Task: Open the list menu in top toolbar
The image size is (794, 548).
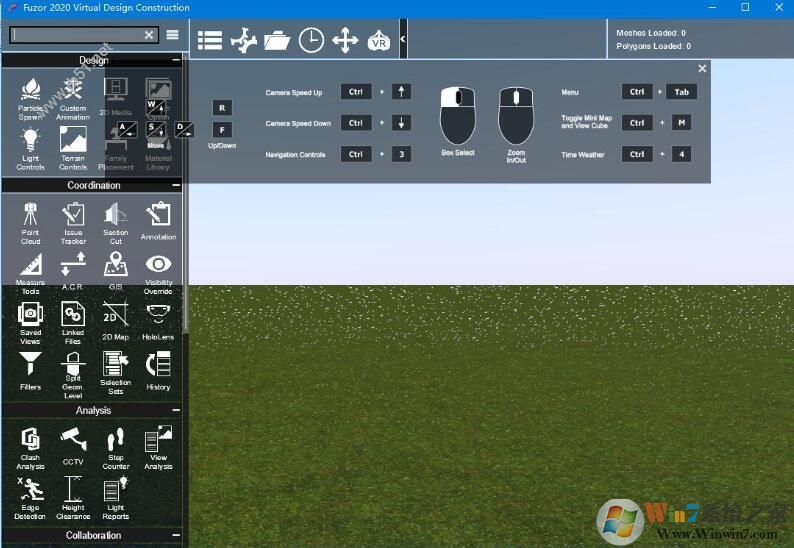Action: 210,41
